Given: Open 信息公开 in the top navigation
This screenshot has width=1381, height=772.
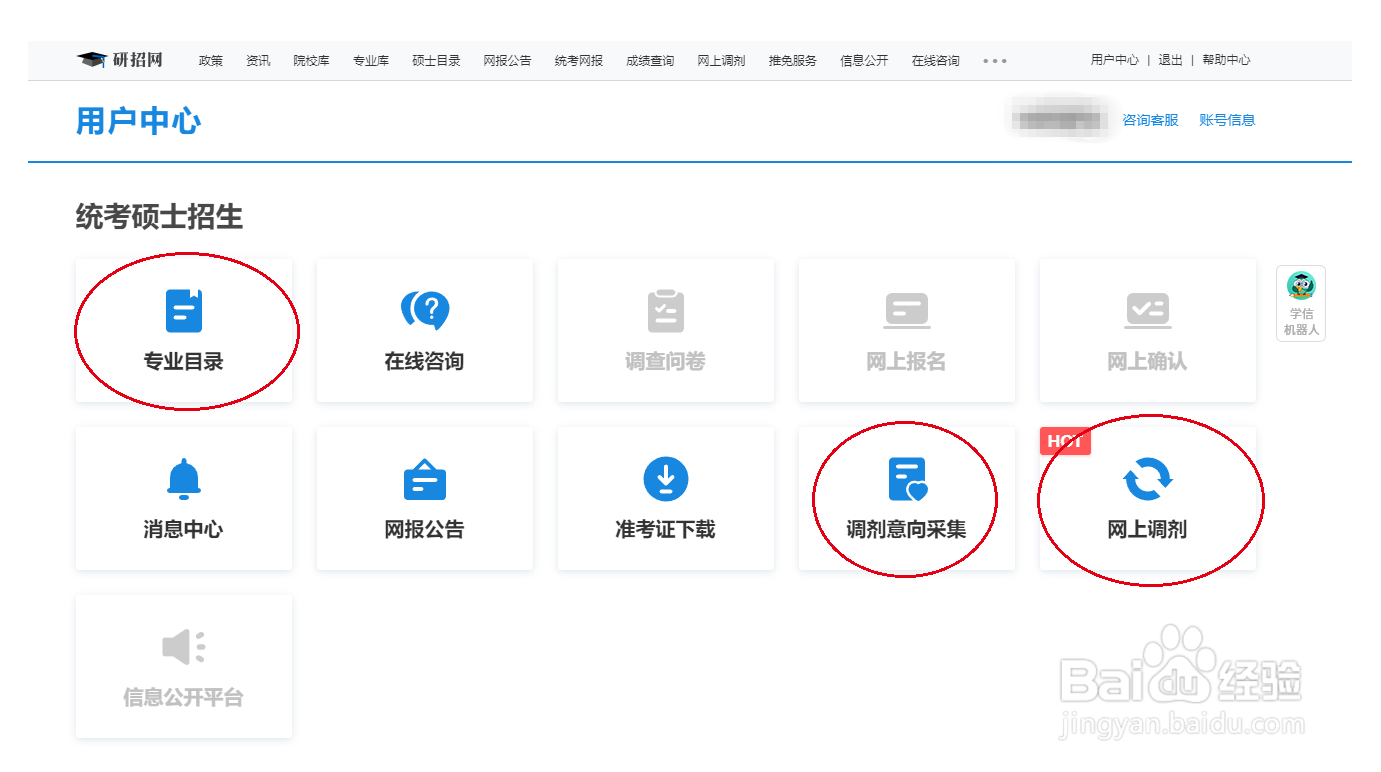Looking at the screenshot, I should (x=864, y=61).
